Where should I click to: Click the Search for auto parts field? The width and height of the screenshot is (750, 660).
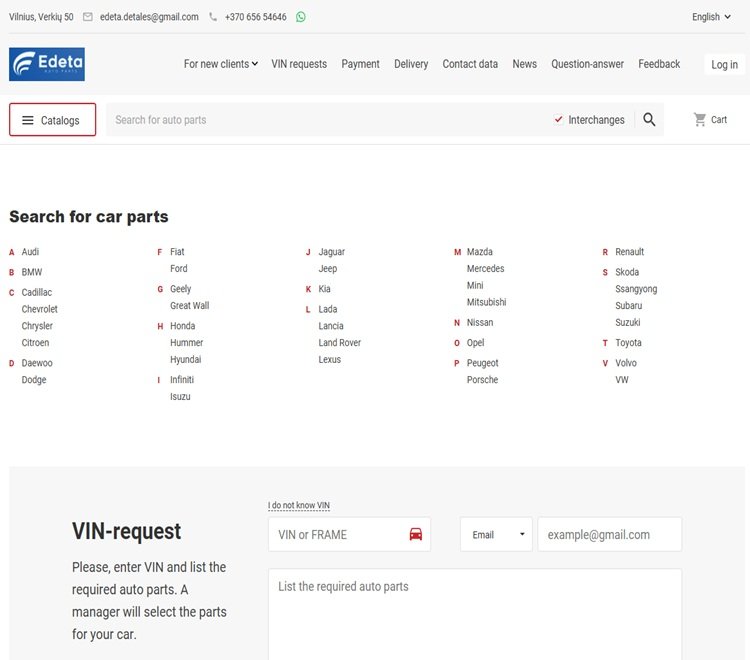point(325,120)
